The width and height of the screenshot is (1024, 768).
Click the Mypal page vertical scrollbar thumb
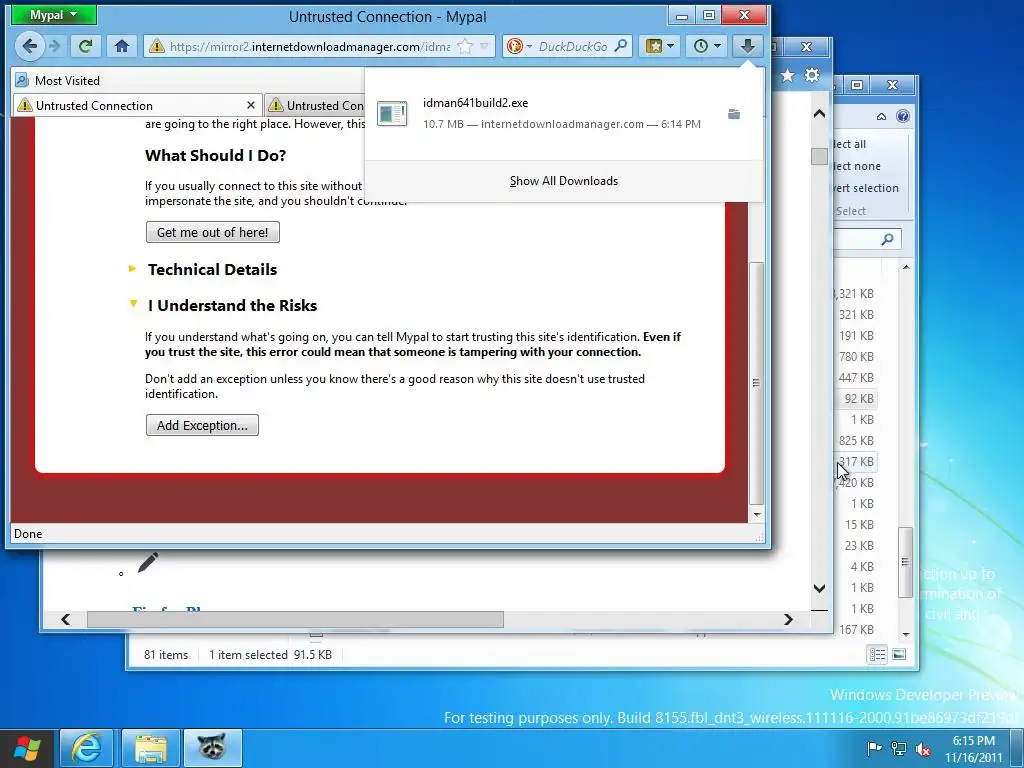[756, 383]
